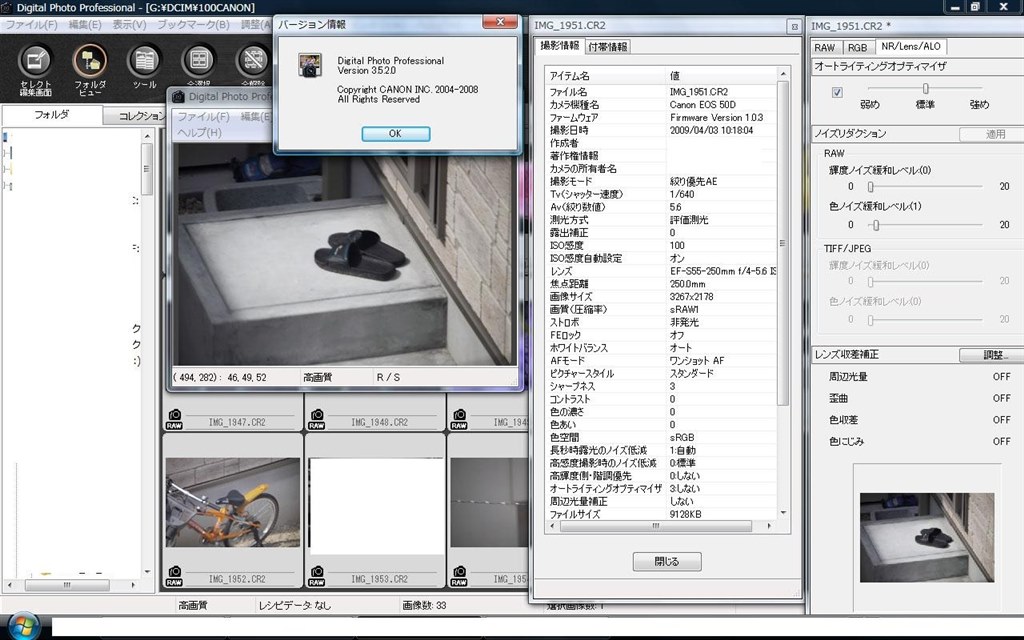
Task: Toggle the オートライティングオプティマイザ checkbox
Action: (x=837, y=93)
